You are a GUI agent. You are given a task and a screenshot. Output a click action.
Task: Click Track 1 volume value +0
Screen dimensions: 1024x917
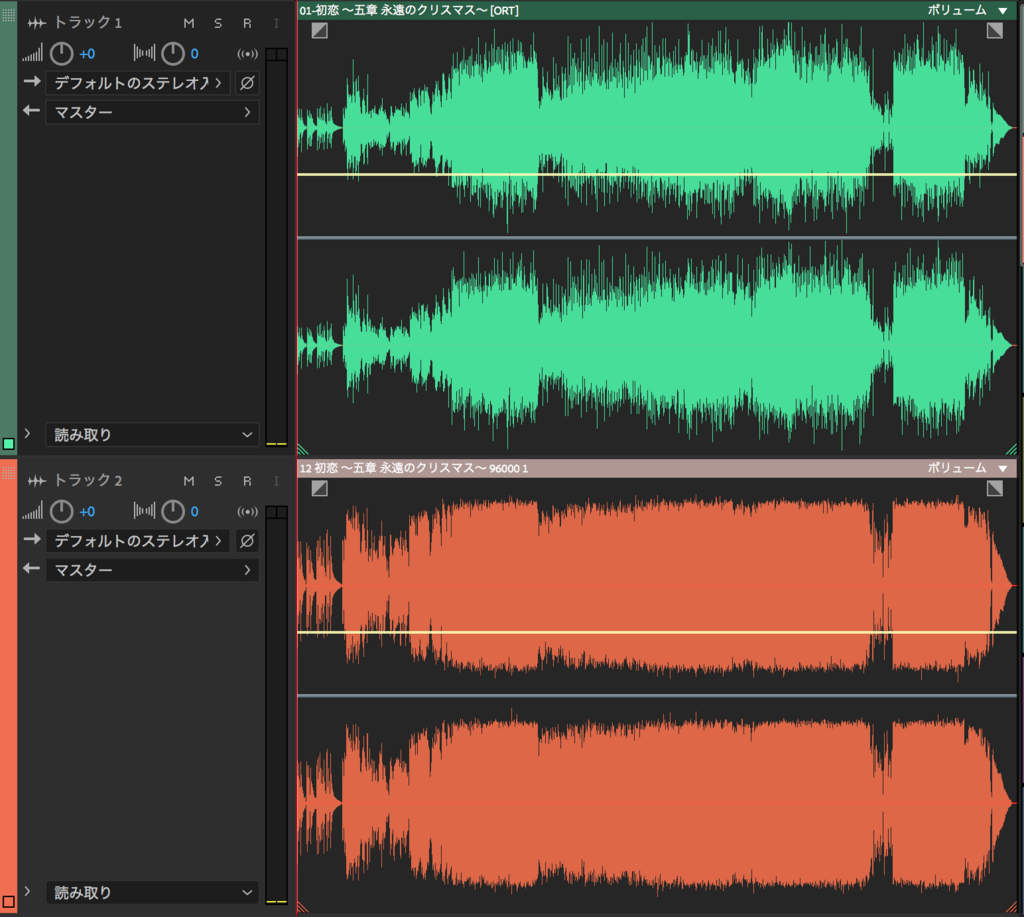tap(87, 54)
